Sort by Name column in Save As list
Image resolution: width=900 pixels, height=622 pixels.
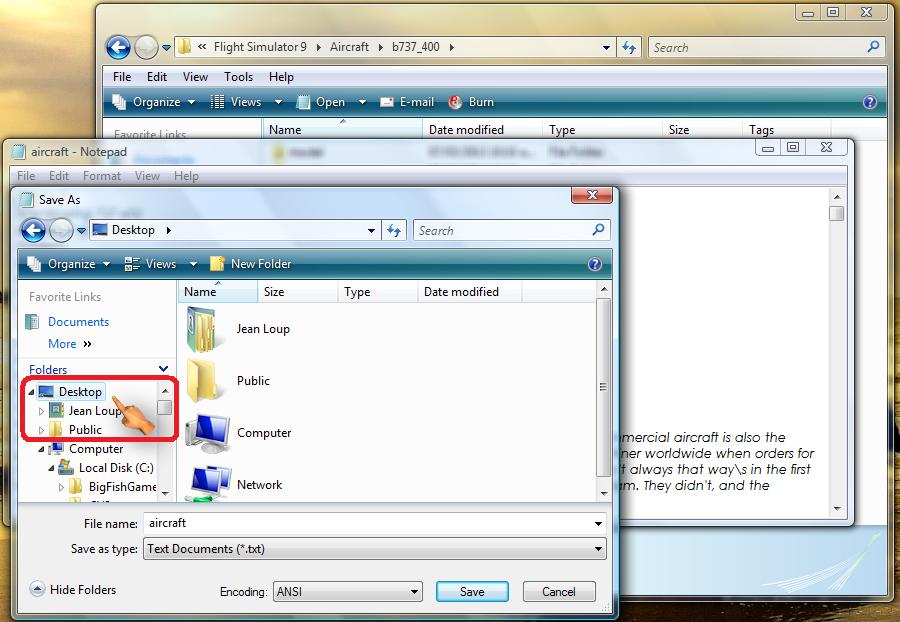click(218, 291)
